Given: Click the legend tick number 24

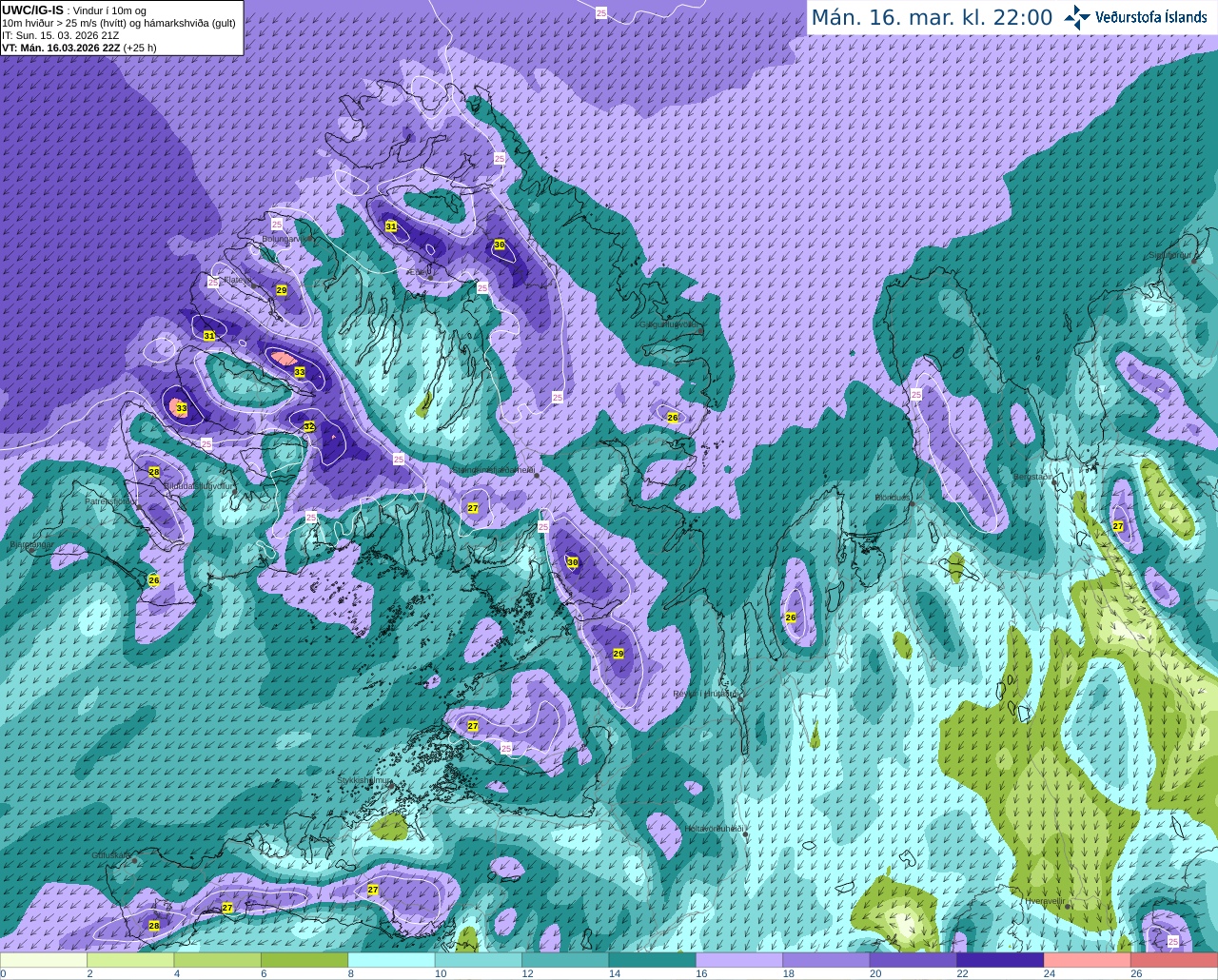Looking at the screenshot, I should tap(1049, 973).
